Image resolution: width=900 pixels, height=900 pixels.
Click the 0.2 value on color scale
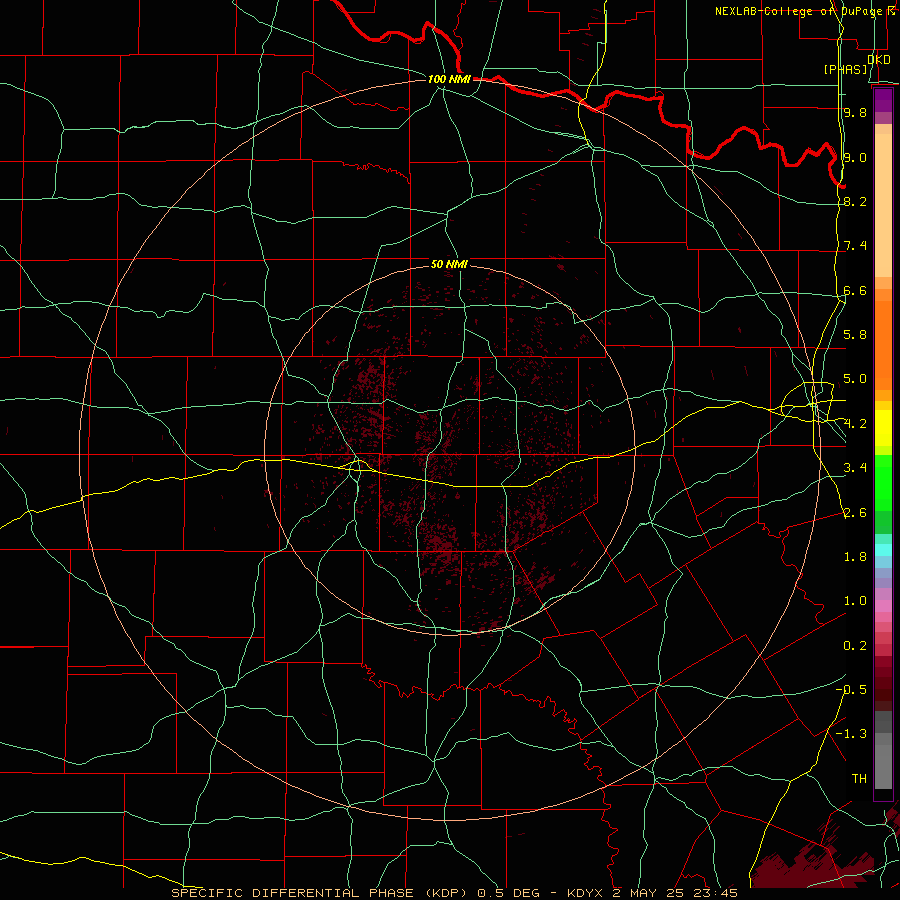coord(855,646)
